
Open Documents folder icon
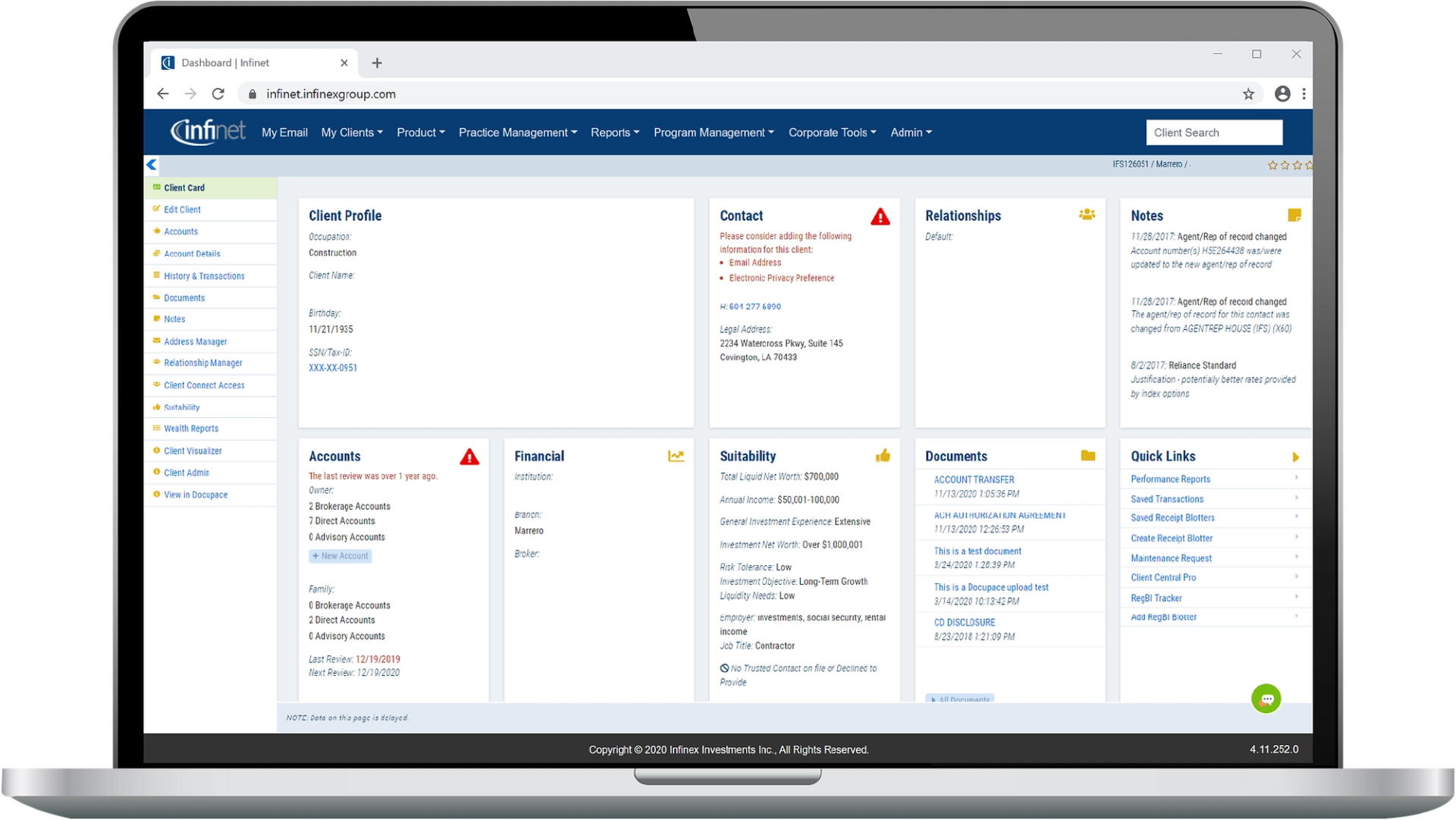point(1088,455)
